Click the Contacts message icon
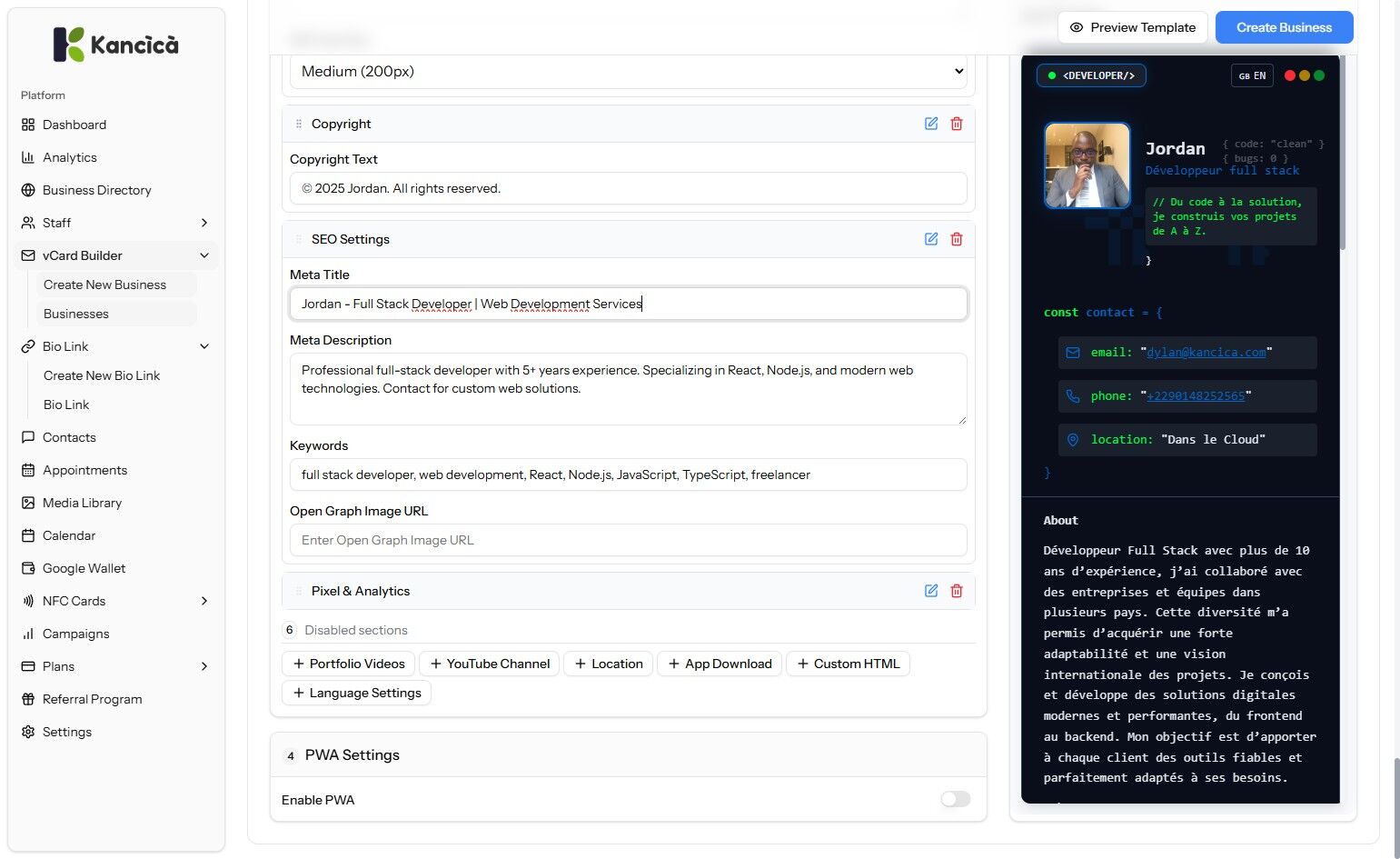Screen dimensions: 1400x859 click(x=28, y=437)
